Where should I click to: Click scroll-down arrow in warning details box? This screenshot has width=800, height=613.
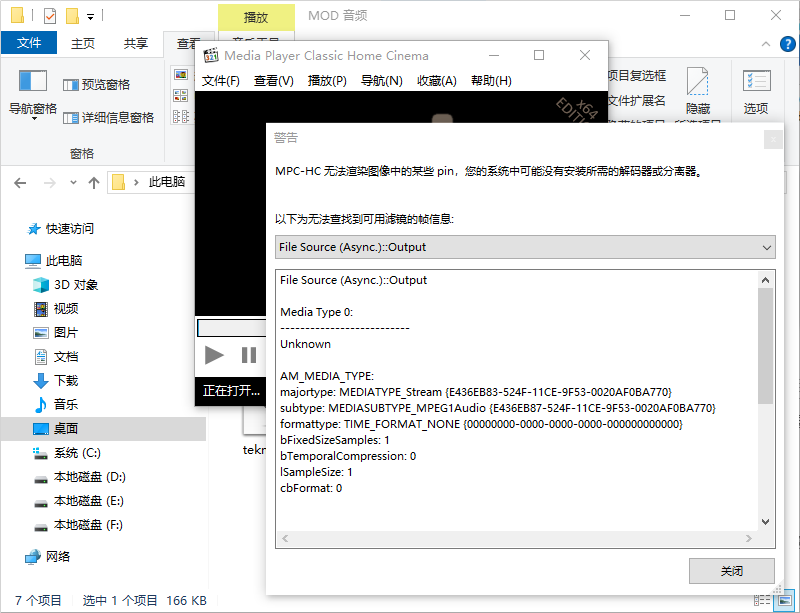point(765,522)
